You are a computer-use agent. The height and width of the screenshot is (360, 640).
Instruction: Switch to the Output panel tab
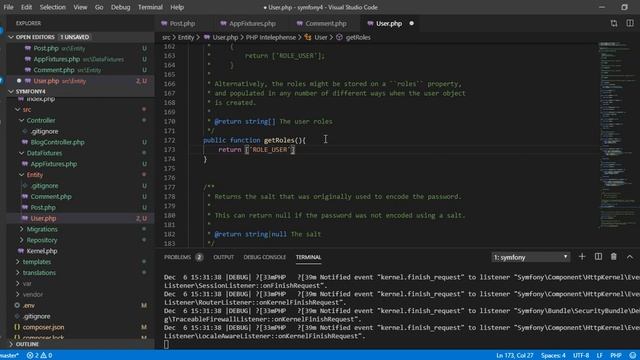[224, 257]
